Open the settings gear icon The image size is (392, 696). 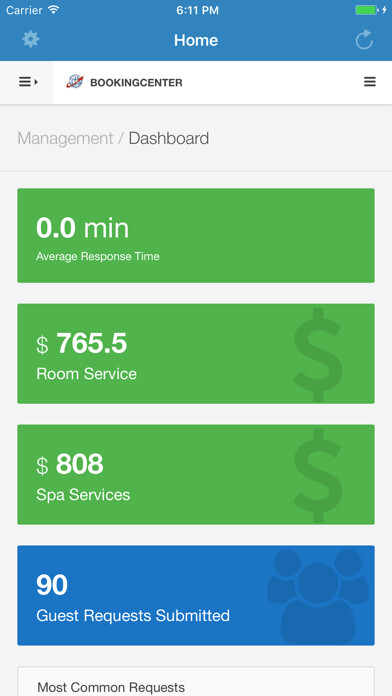point(31,40)
